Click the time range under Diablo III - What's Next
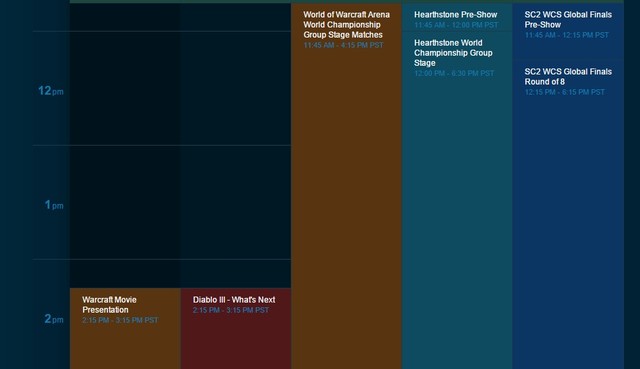Image resolution: width=640 pixels, height=369 pixels. [231, 310]
